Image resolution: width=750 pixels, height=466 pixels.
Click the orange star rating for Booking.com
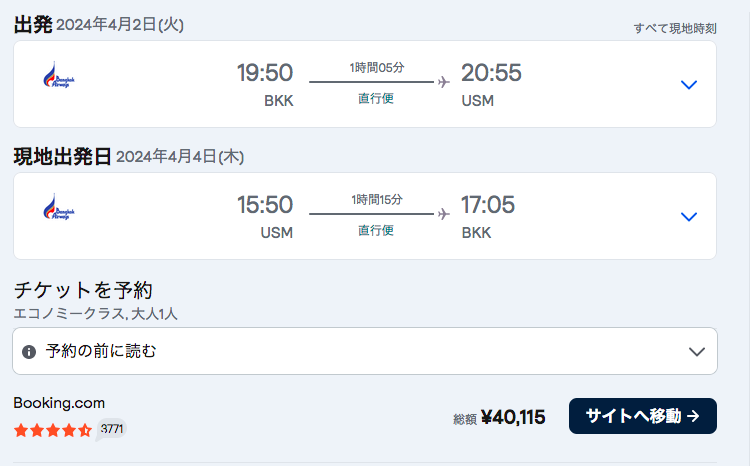[52, 430]
